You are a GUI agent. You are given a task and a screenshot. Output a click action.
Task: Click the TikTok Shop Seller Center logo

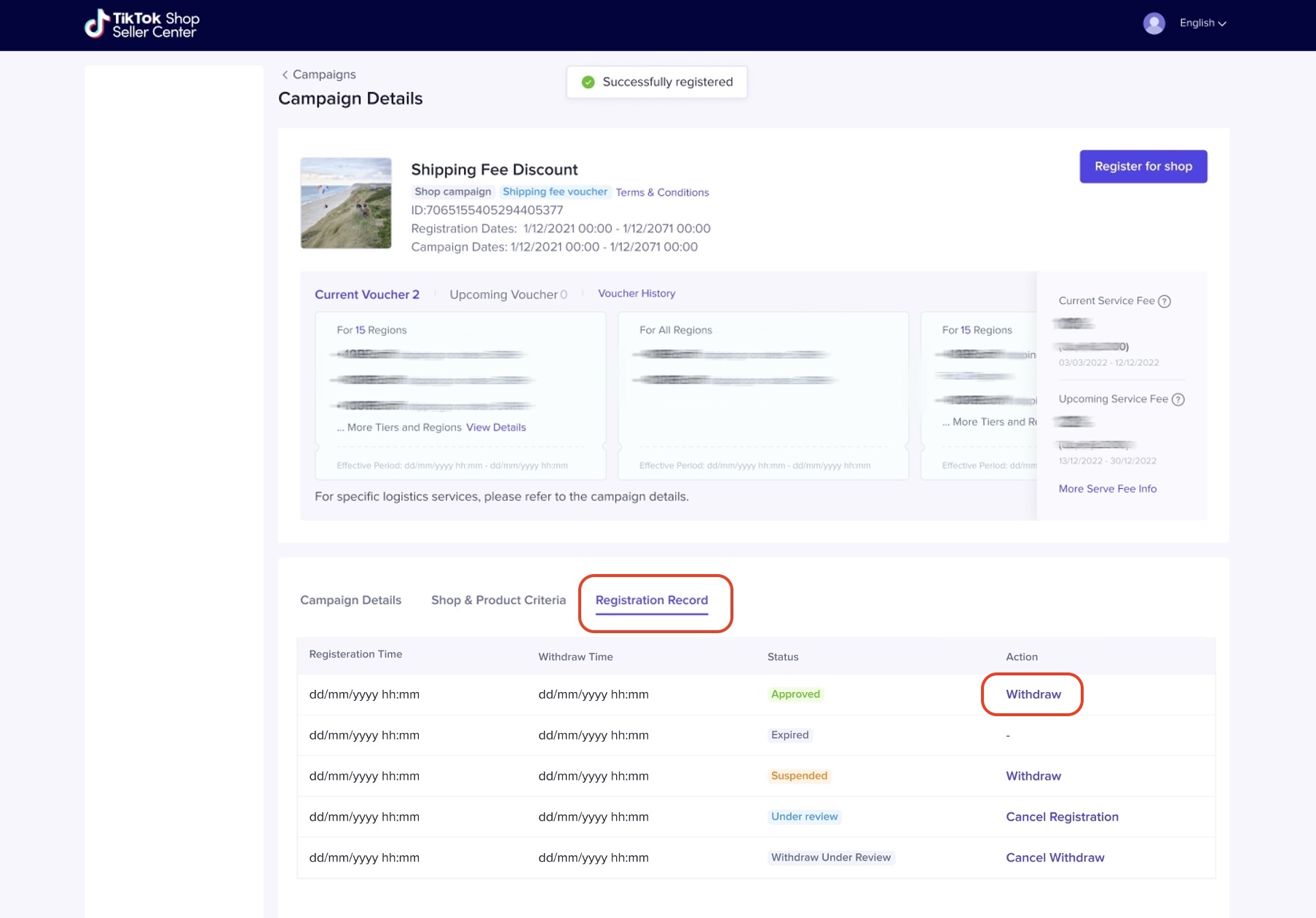pyautogui.click(x=142, y=24)
